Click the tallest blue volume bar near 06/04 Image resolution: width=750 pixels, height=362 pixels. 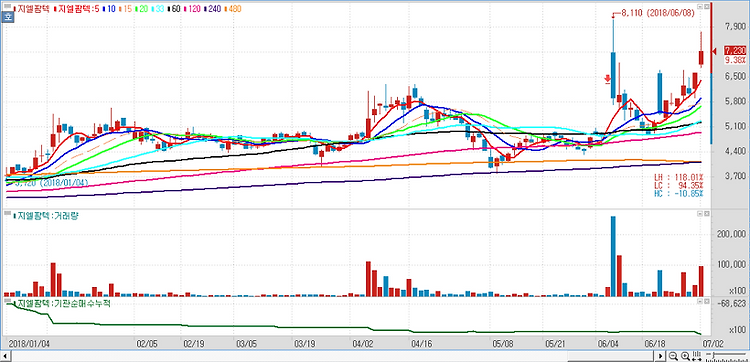point(613,256)
